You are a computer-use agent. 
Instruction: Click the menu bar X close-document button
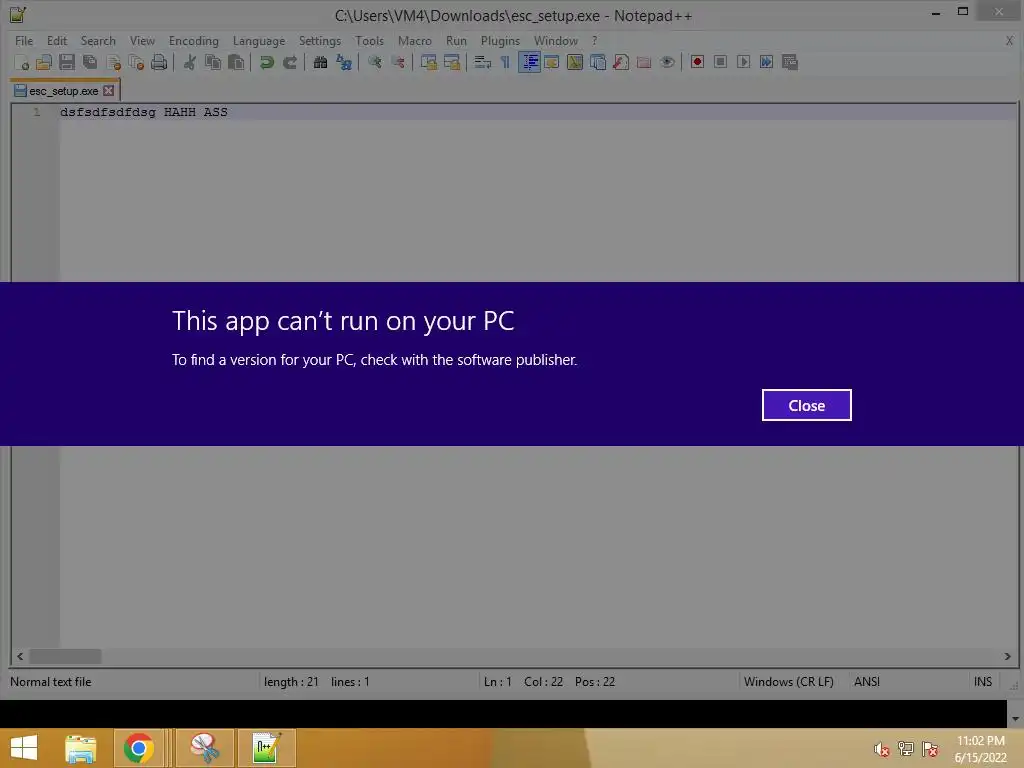1009,40
